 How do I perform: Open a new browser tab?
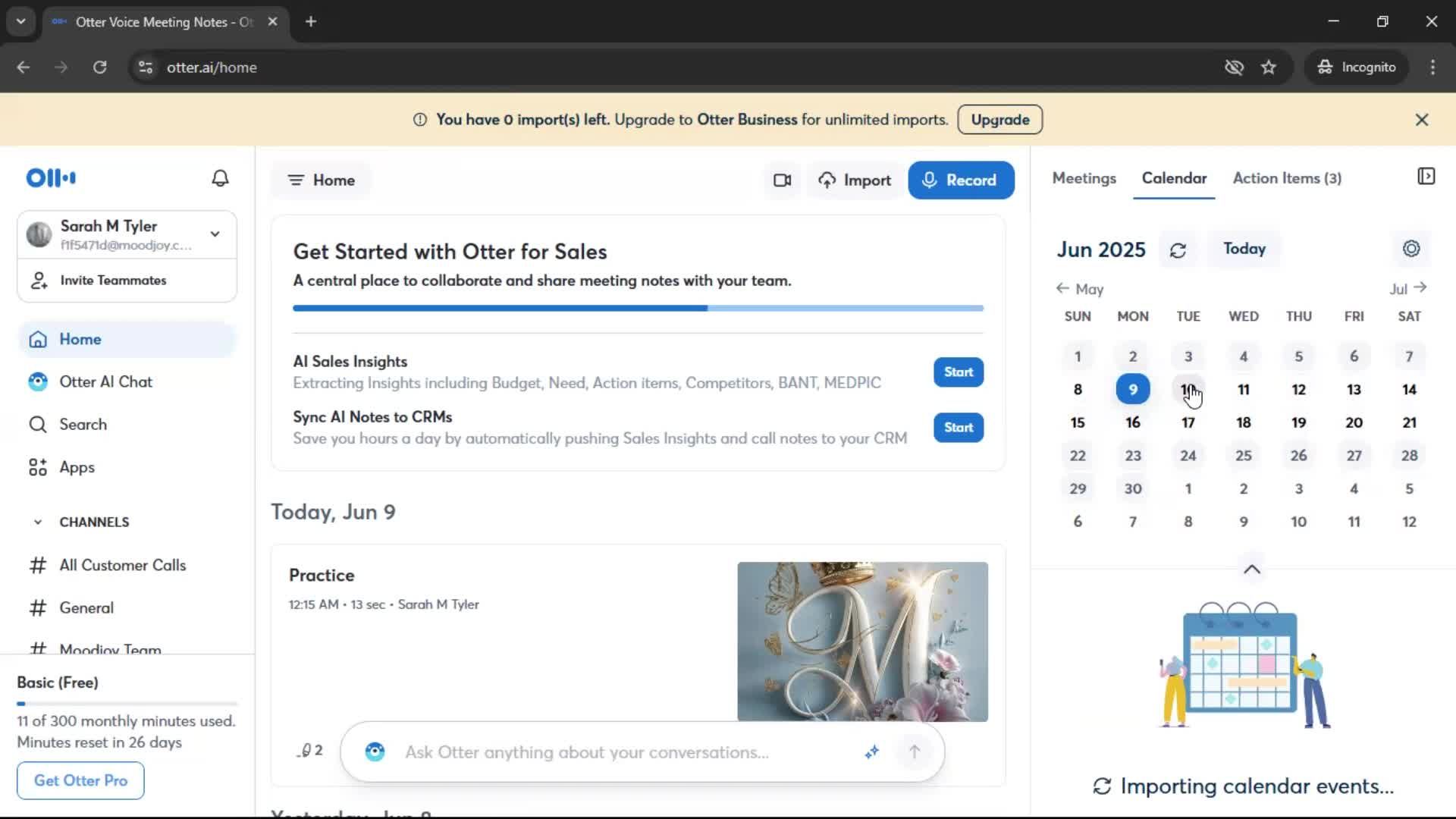(x=311, y=22)
